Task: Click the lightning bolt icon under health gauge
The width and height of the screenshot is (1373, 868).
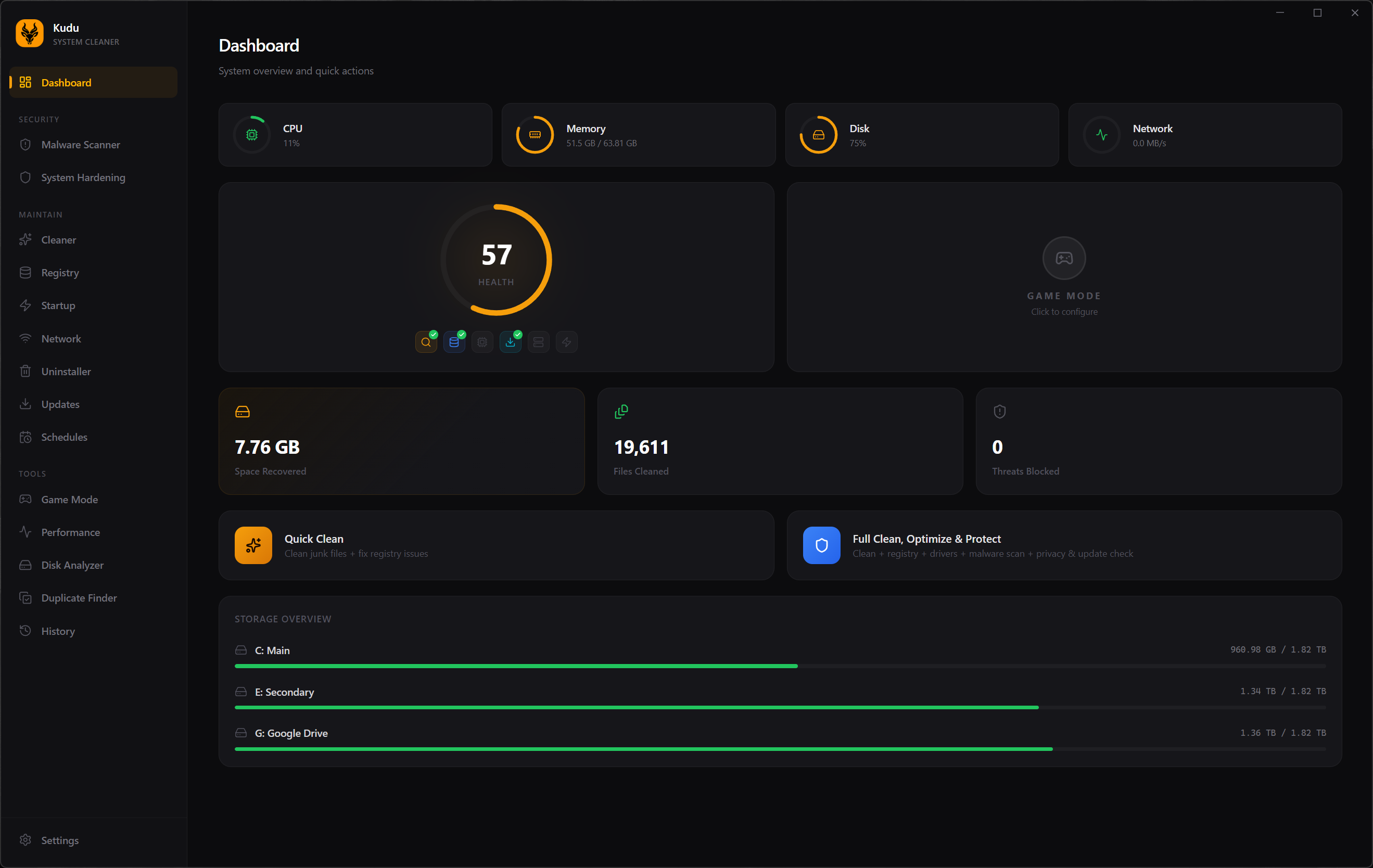Action: (x=566, y=342)
